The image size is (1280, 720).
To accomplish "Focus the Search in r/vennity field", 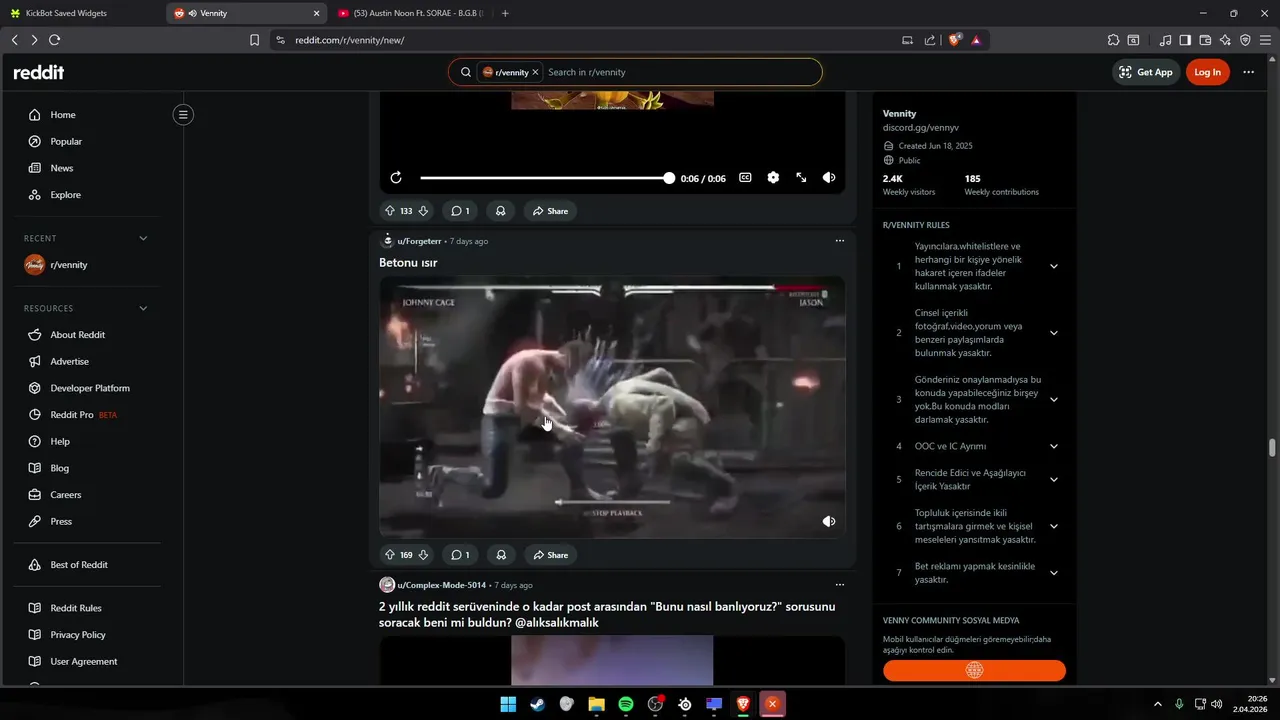I will coord(680,72).
